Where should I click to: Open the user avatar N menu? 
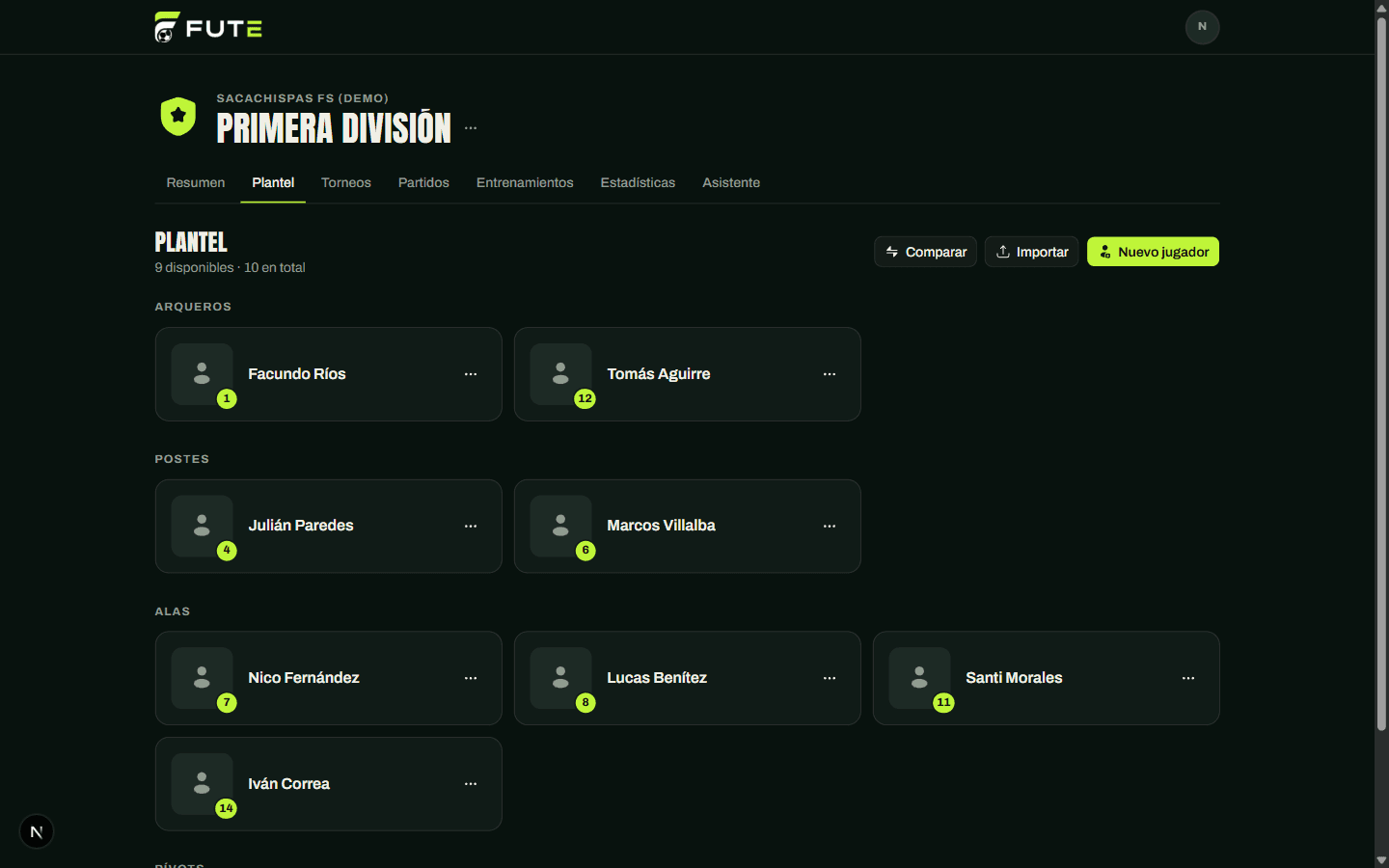click(x=1202, y=27)
